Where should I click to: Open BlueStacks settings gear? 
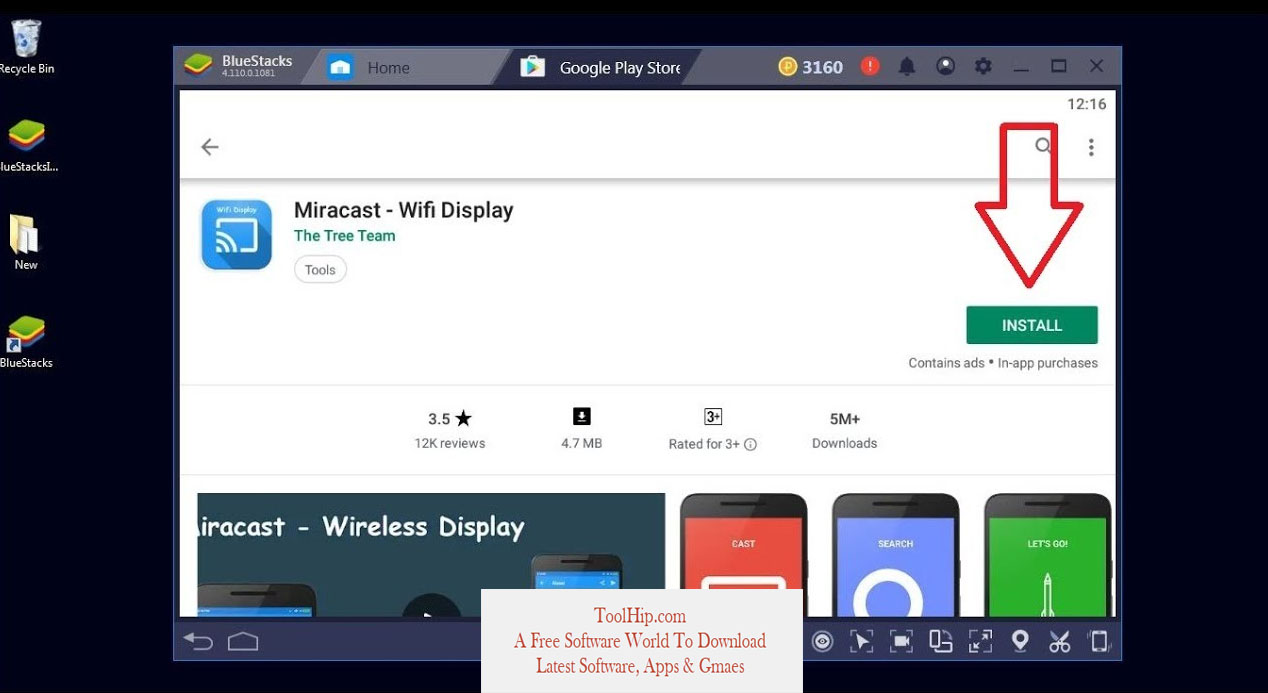[x=983, y=67]
